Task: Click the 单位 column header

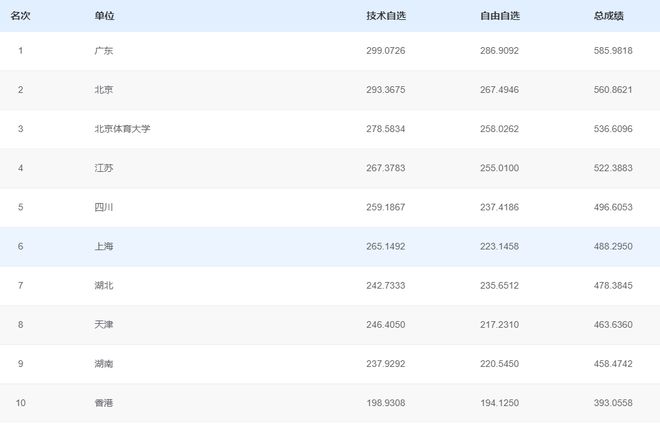Action: pos(103,16)
